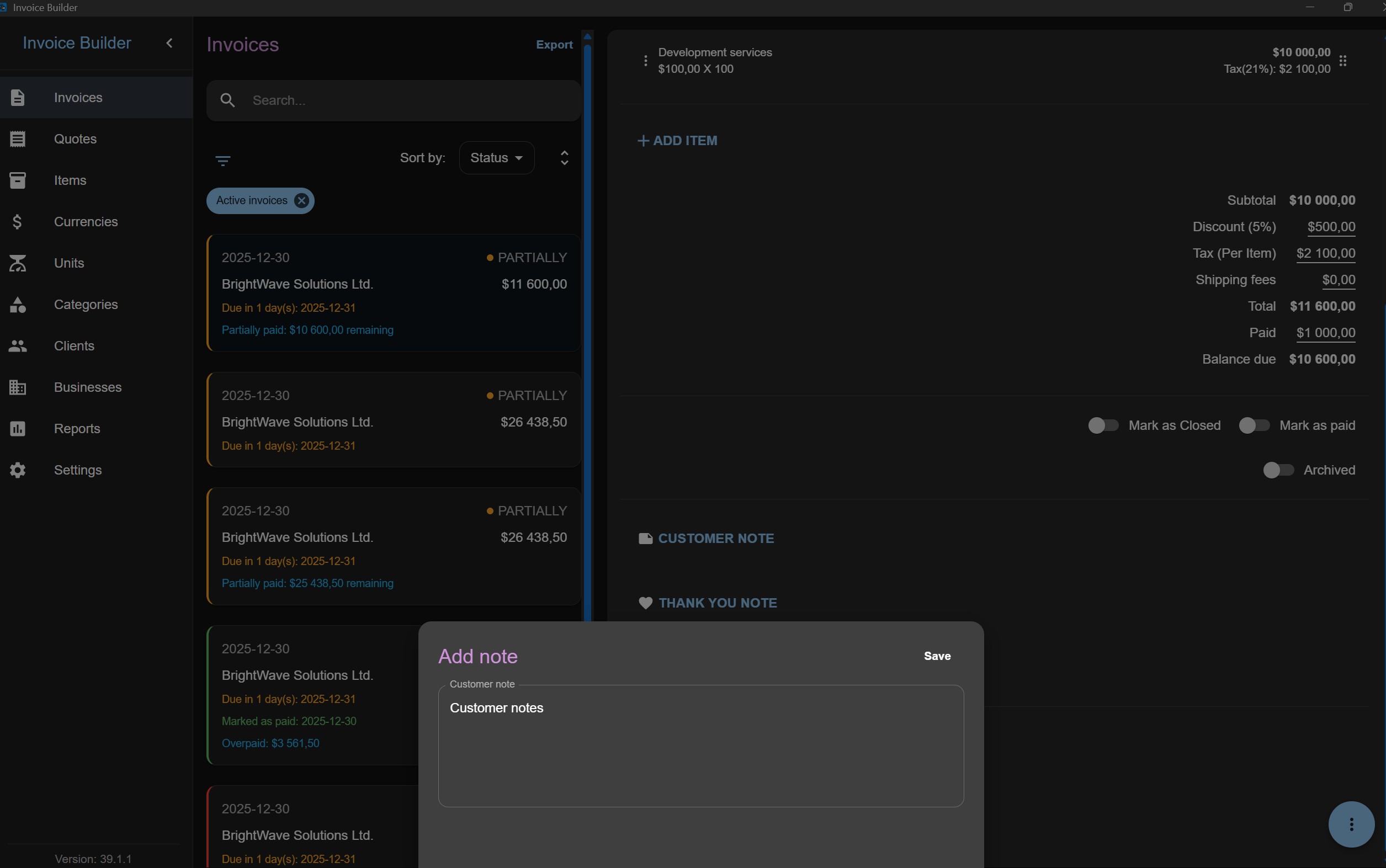Open the floating more-actions round button
Image resolution: width=1386 pixels, height=868 pixels.
pyautogui.click(x=1351, y=824)
